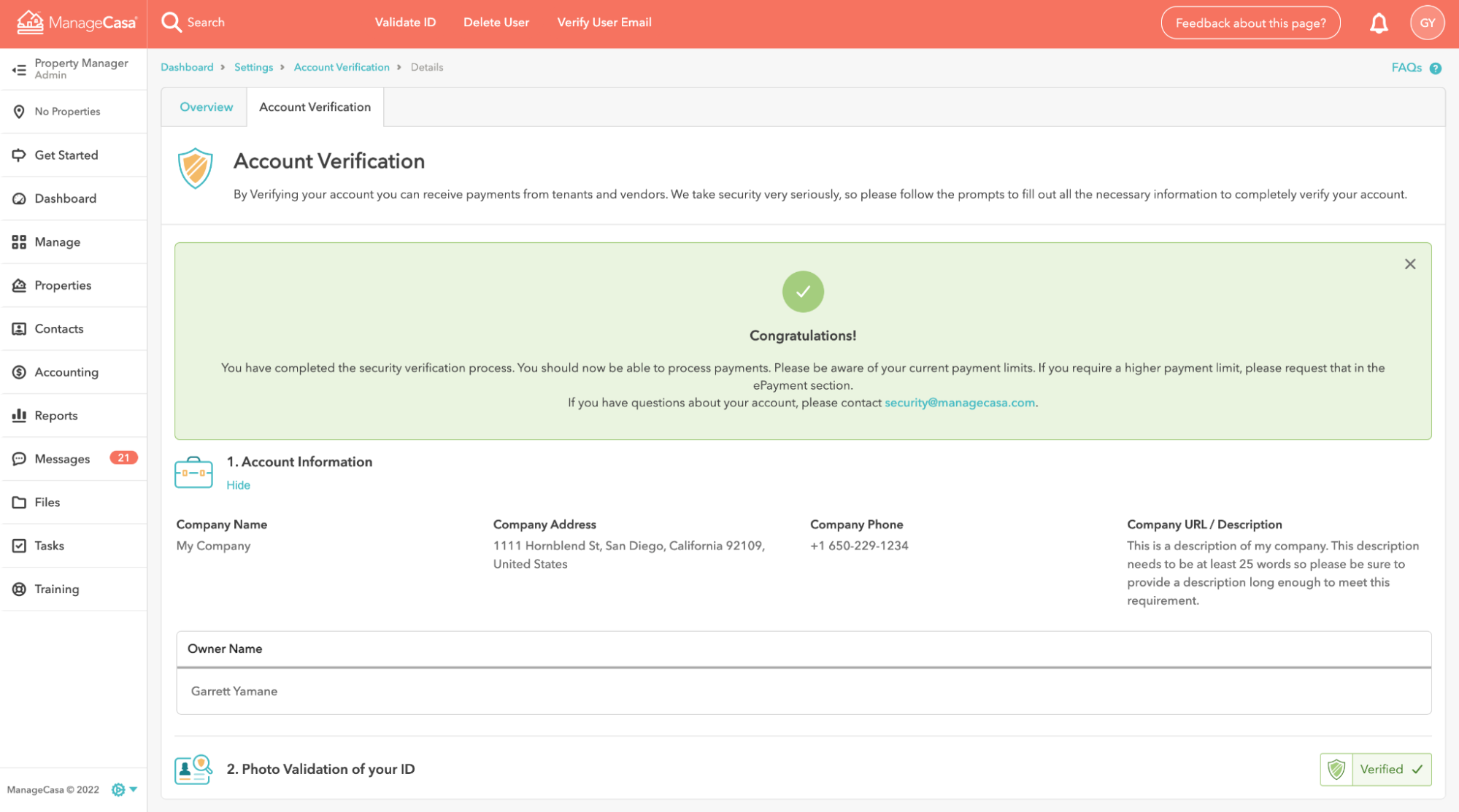Click Validate ID in the top menu

pyautogui.click(x=405, y=23)
